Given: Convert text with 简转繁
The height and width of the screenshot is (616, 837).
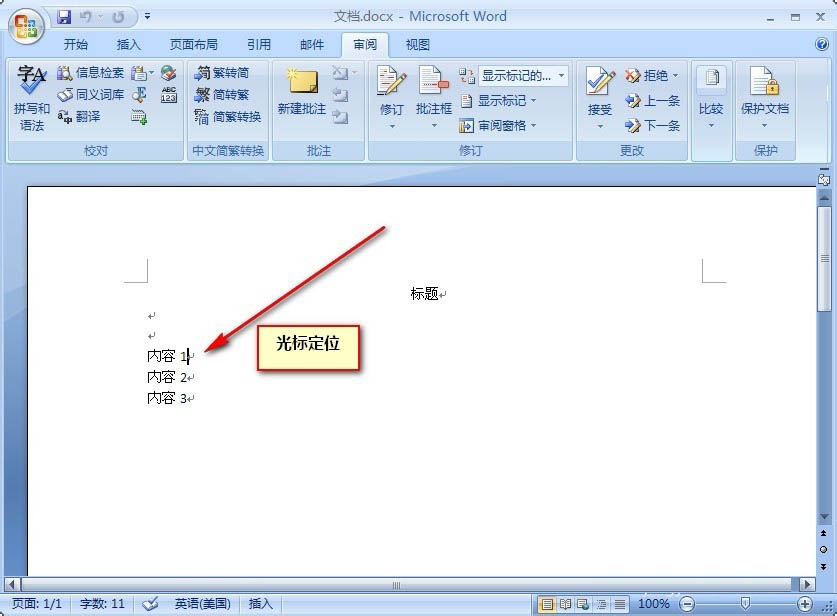Looking at the screenshot, I should click(222, 94).
